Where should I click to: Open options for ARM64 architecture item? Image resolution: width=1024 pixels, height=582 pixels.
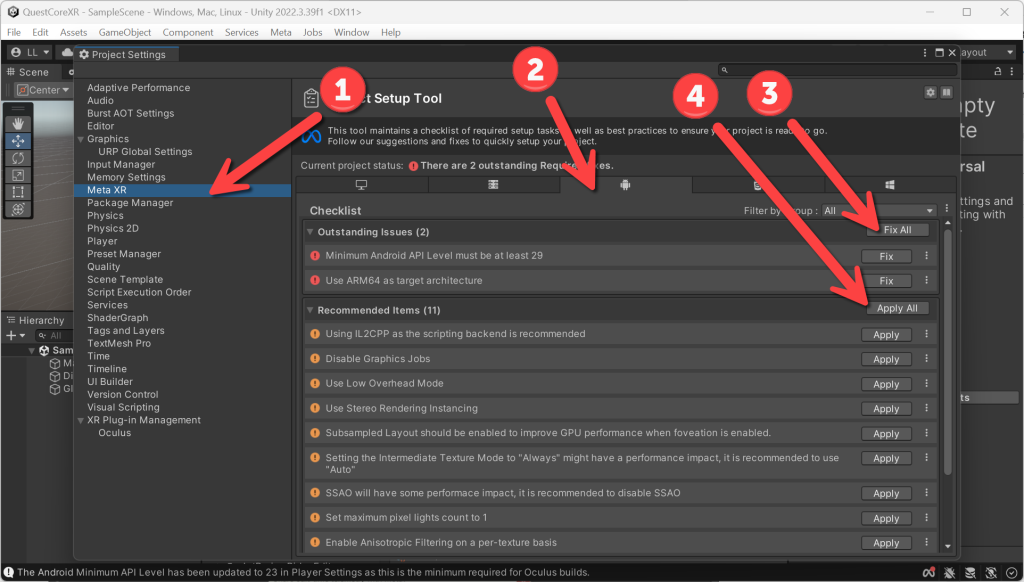(x=926, y=280)
